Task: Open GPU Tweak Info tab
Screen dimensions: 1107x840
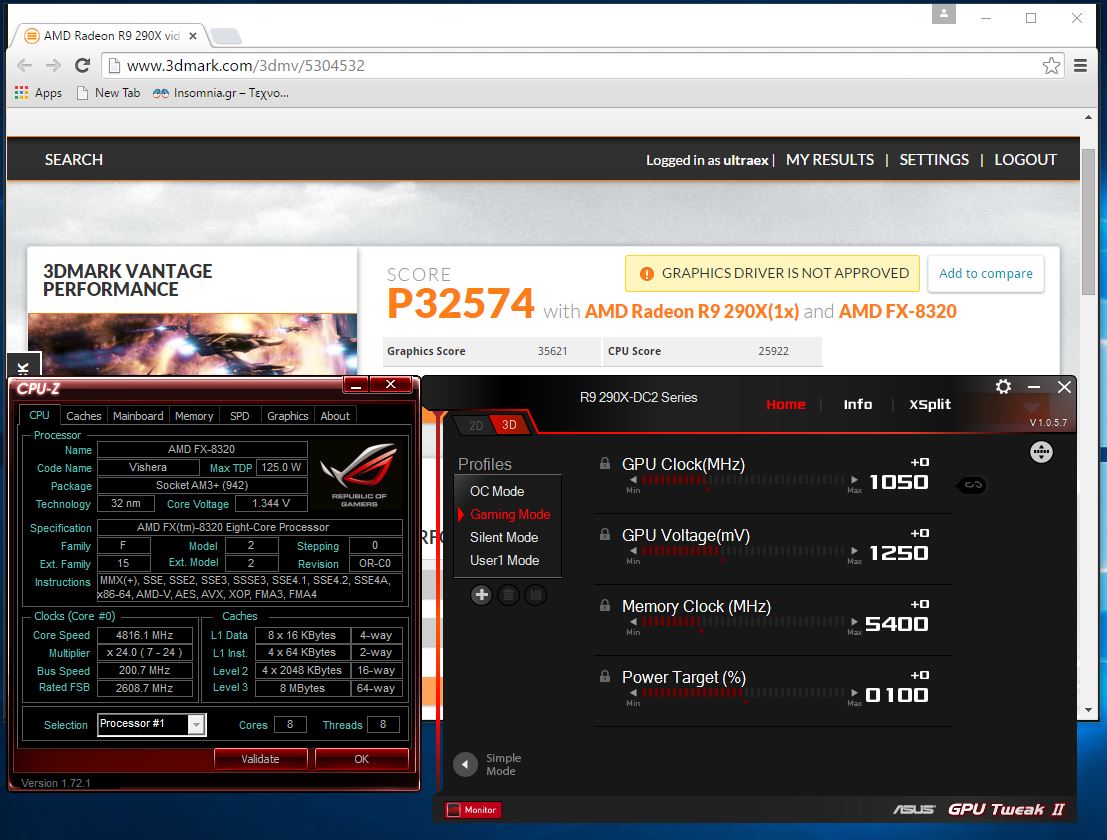Action: click(858, 404)
